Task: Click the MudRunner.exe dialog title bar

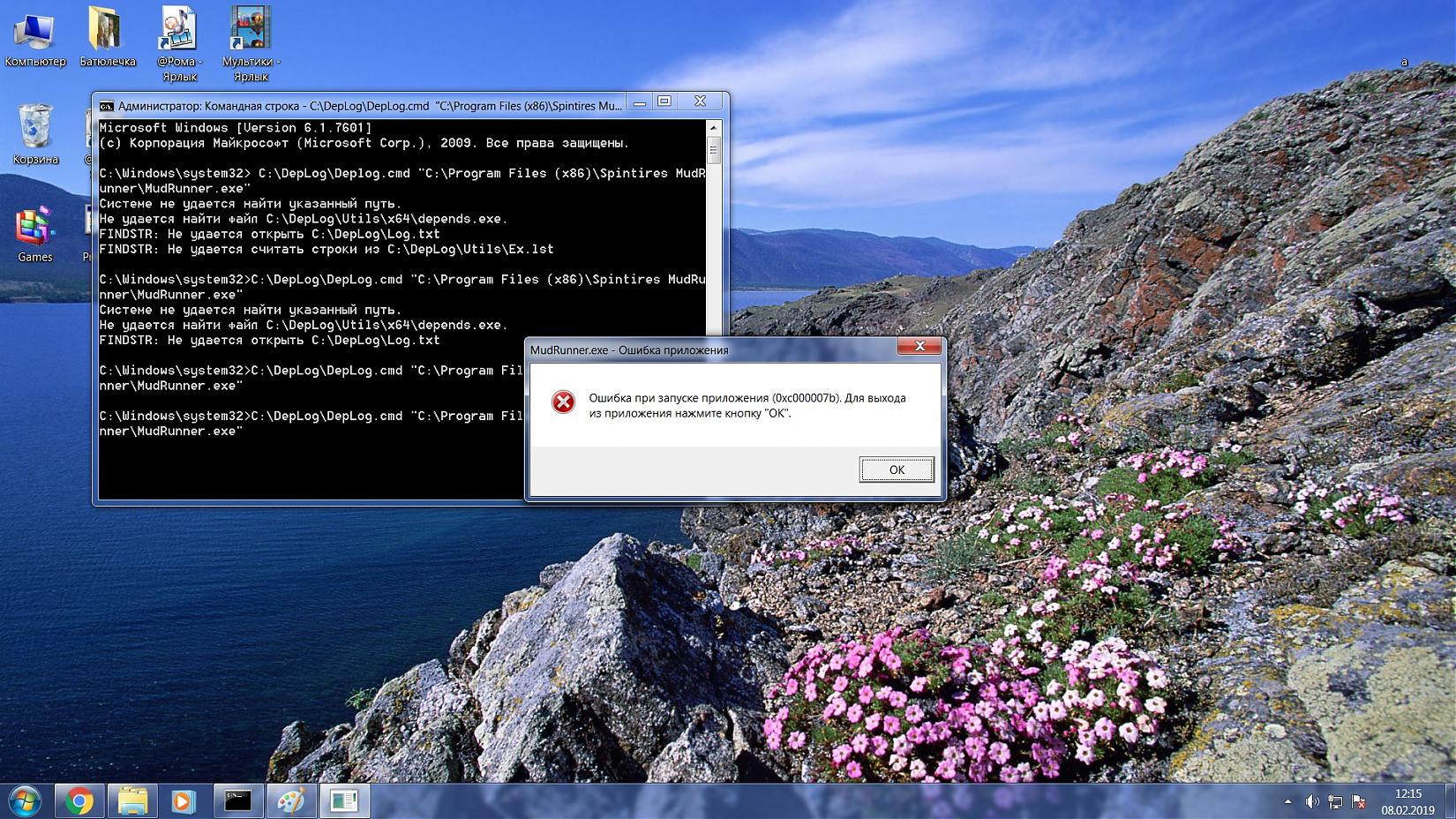Action: (x=629, y=350)
